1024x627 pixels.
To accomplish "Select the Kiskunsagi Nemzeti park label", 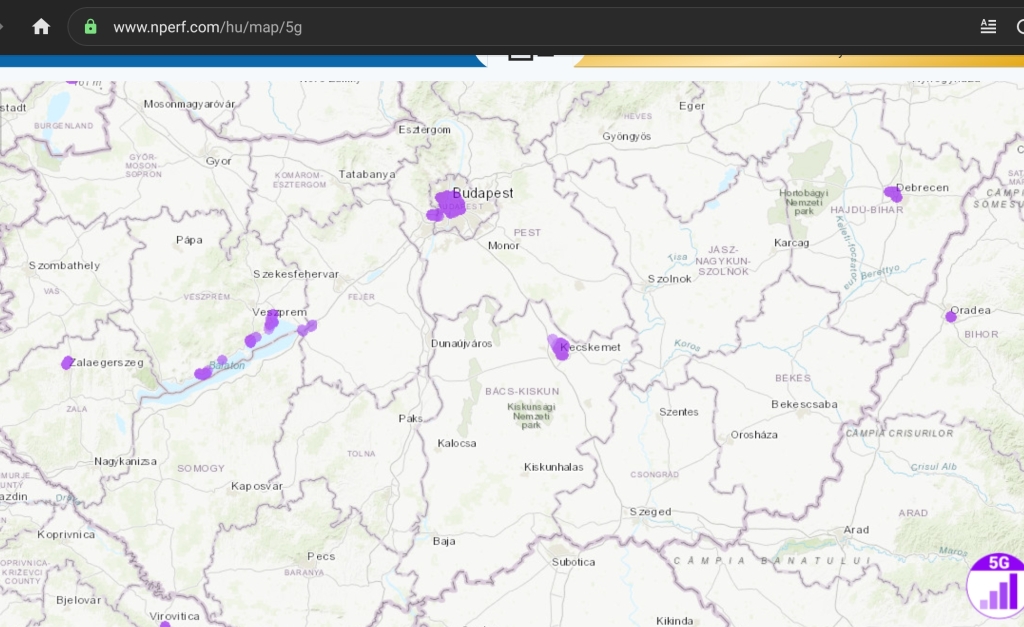I will click(x=530, y=415).
